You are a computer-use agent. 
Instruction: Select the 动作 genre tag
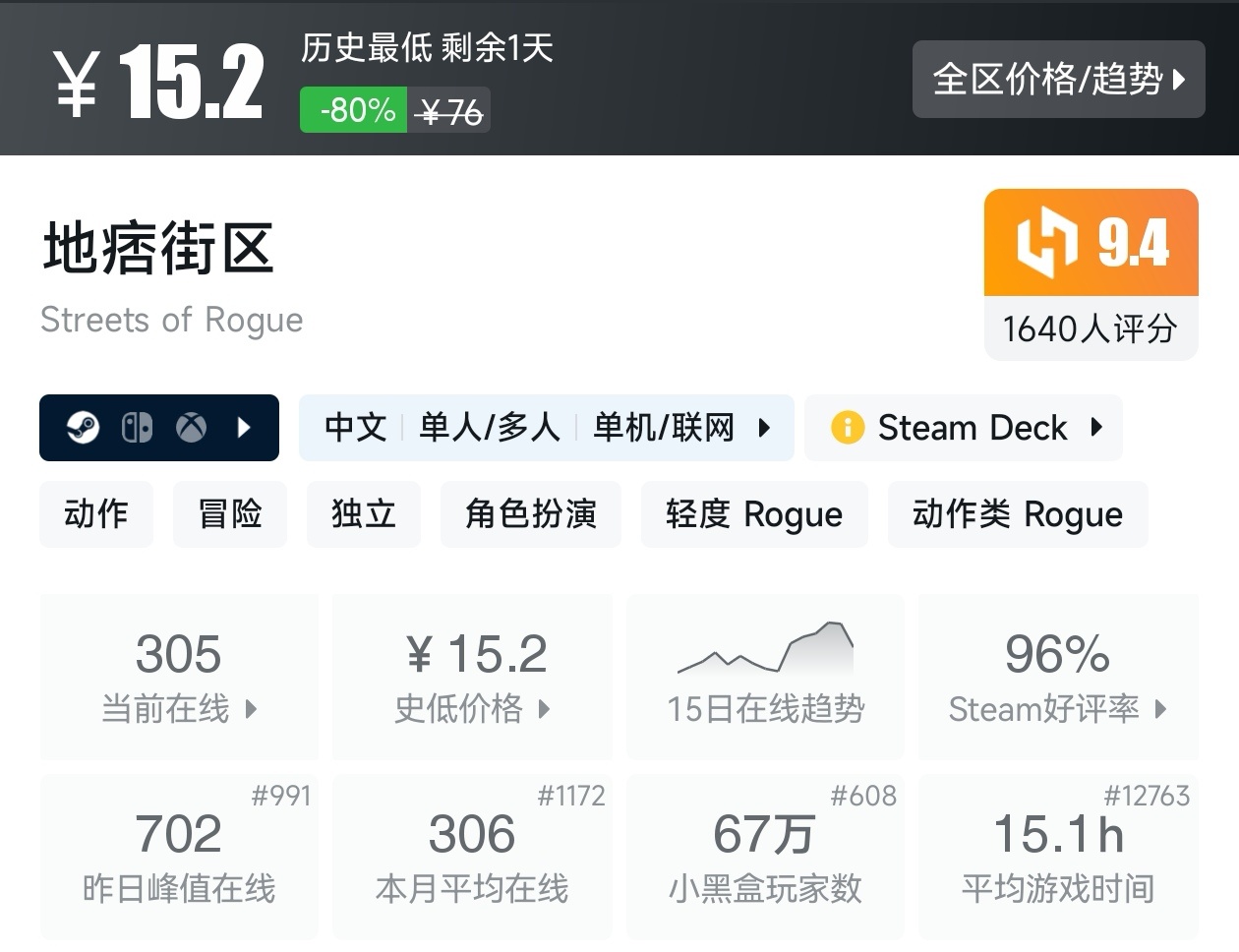(x=96, y=514)
